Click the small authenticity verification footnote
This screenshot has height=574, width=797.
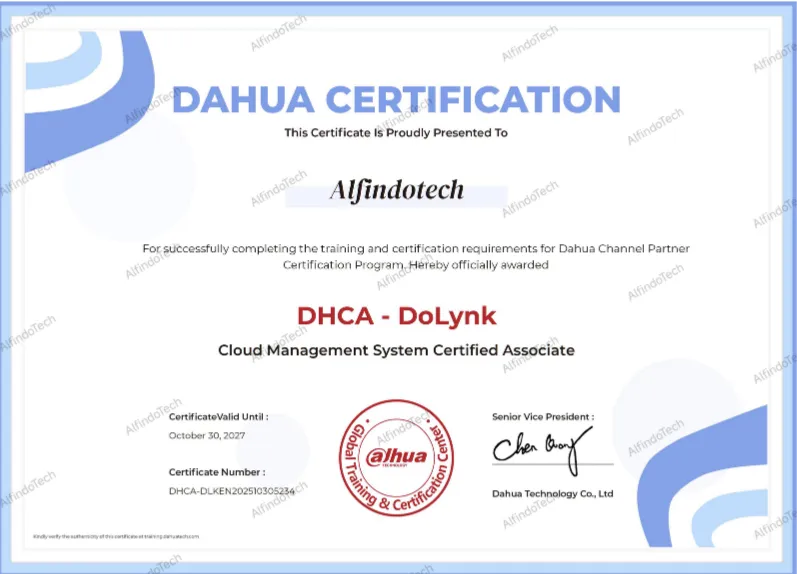click(116, 536)
